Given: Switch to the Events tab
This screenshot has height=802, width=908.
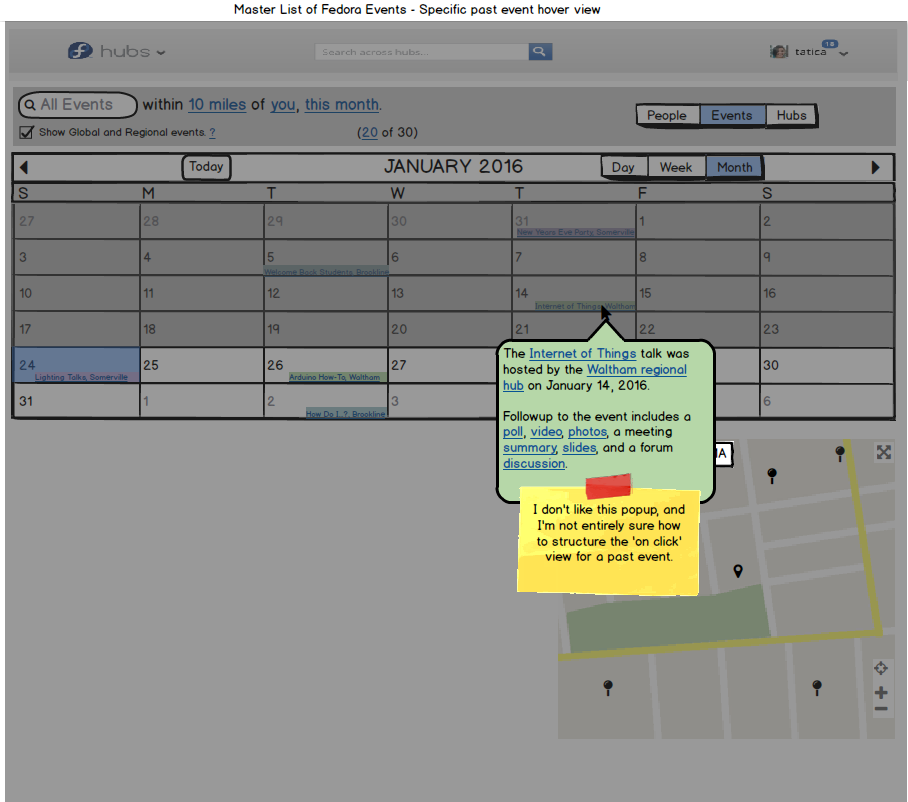Looking at the screenshot, I should pos(732,115).
